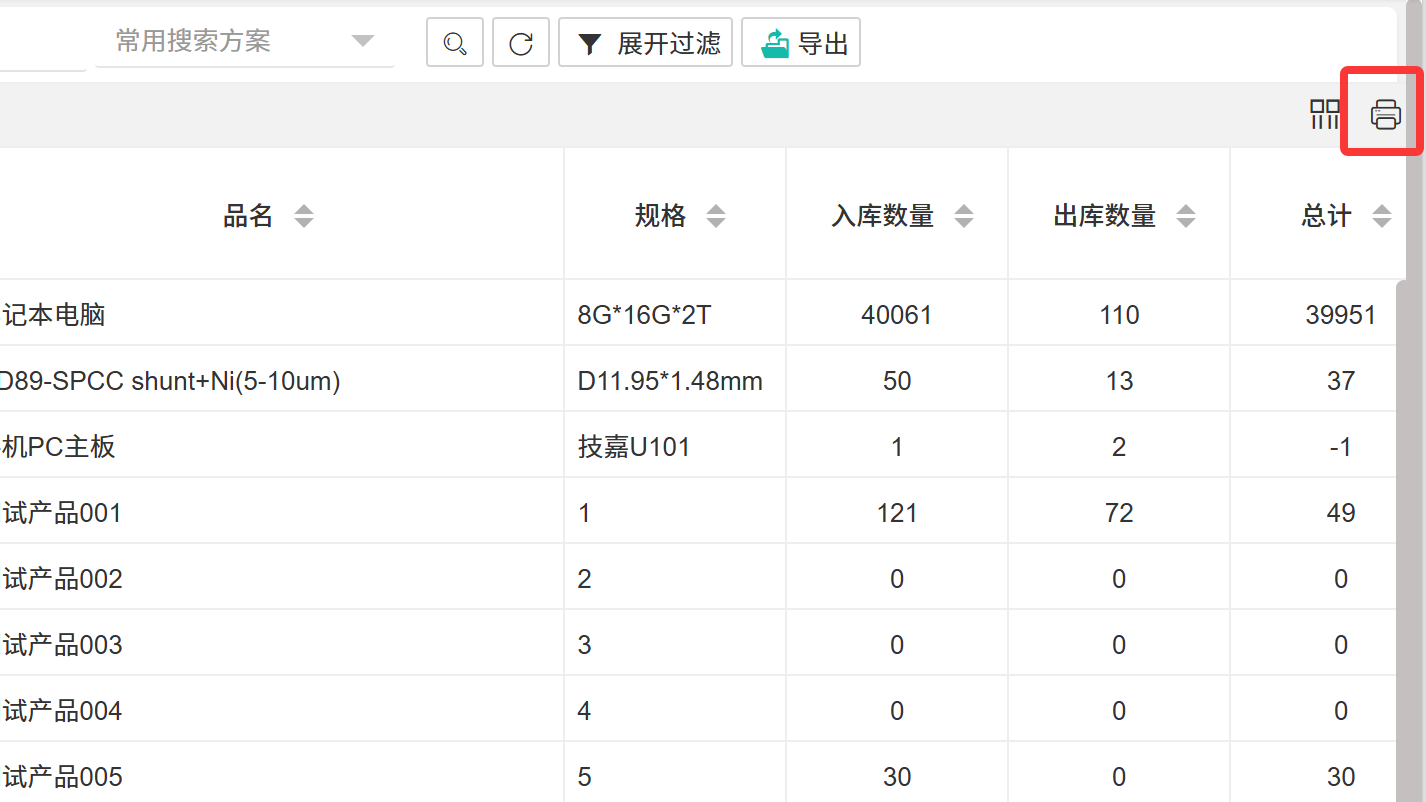Image resolution: width=1426 pixels, height=802 pixels.
Task: Click the 导出 export button
Action: 801,43
